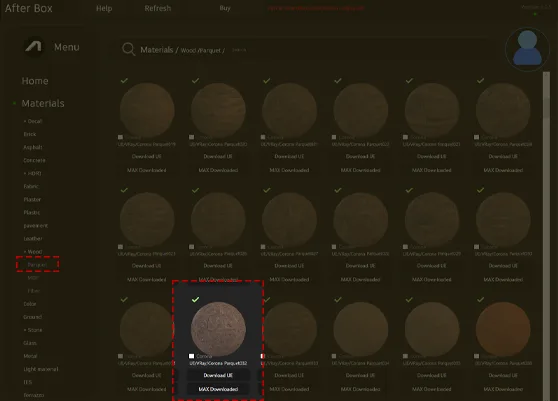Click the magnifier search icon

point(128,49)
